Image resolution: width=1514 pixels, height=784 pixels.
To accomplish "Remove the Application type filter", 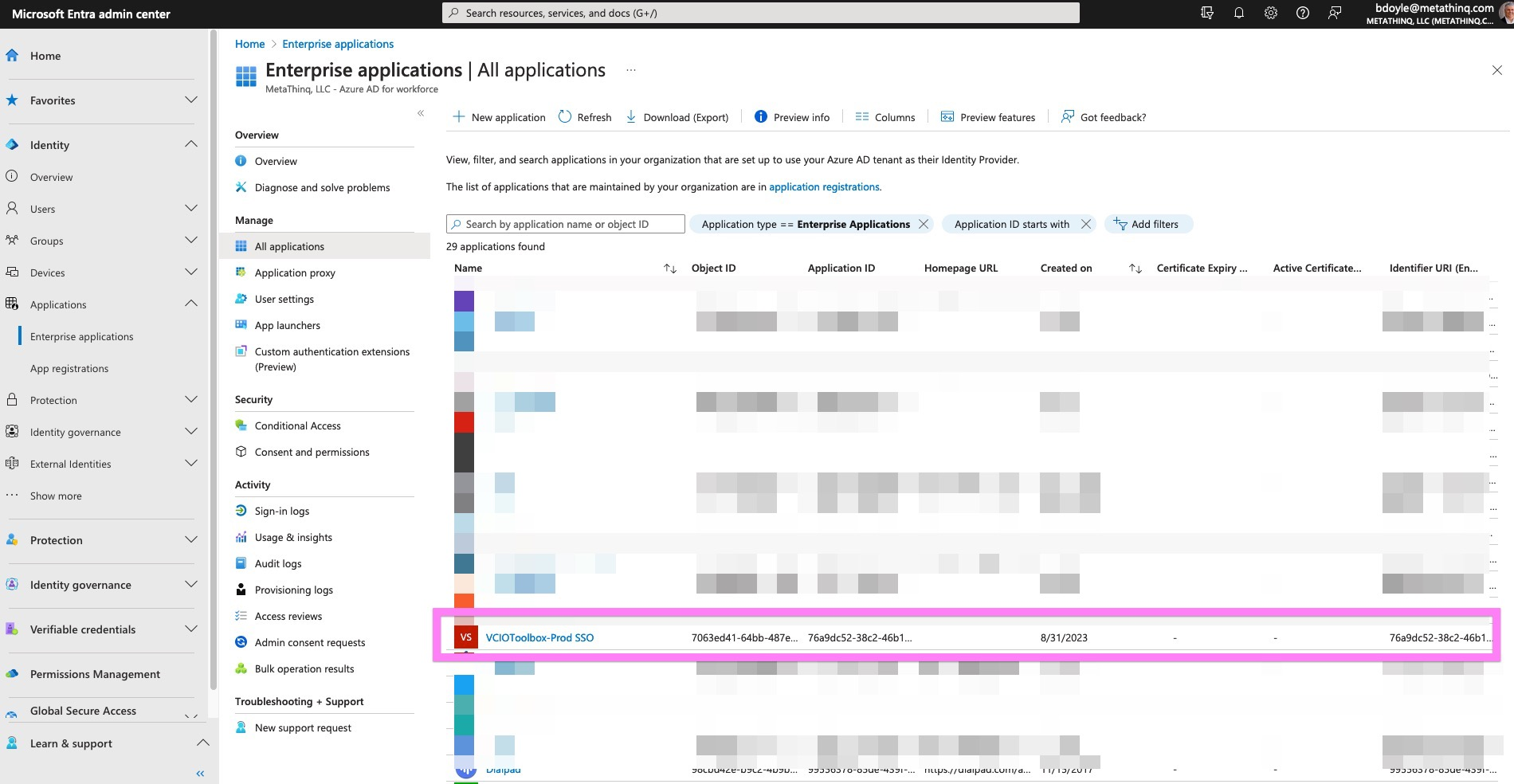I will (x=924, y=224).
